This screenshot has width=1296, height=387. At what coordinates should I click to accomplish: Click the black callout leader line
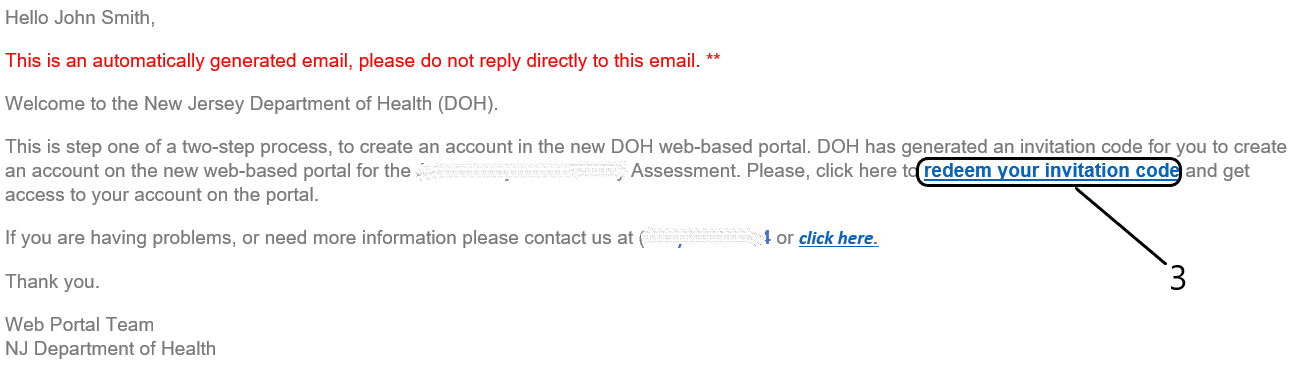1120,224
